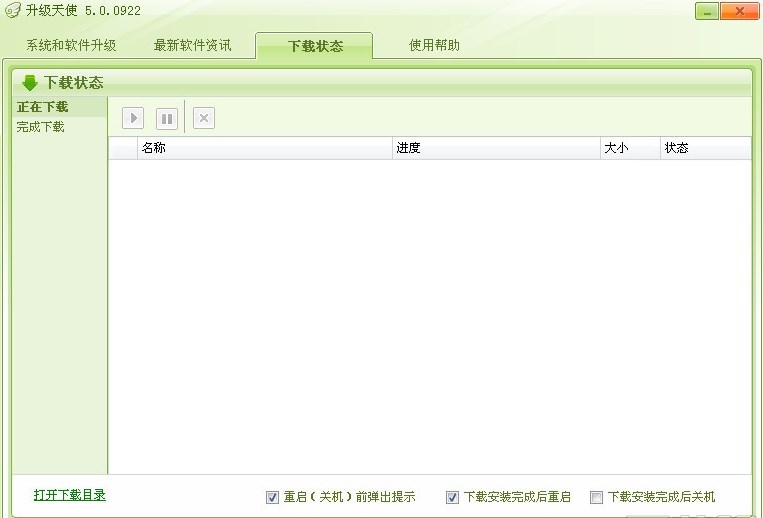This screenshot has width=763, height=518.
Task: Select 正在下载 in the sidebar
Action: pyautogui.click(x=59, y=107)
